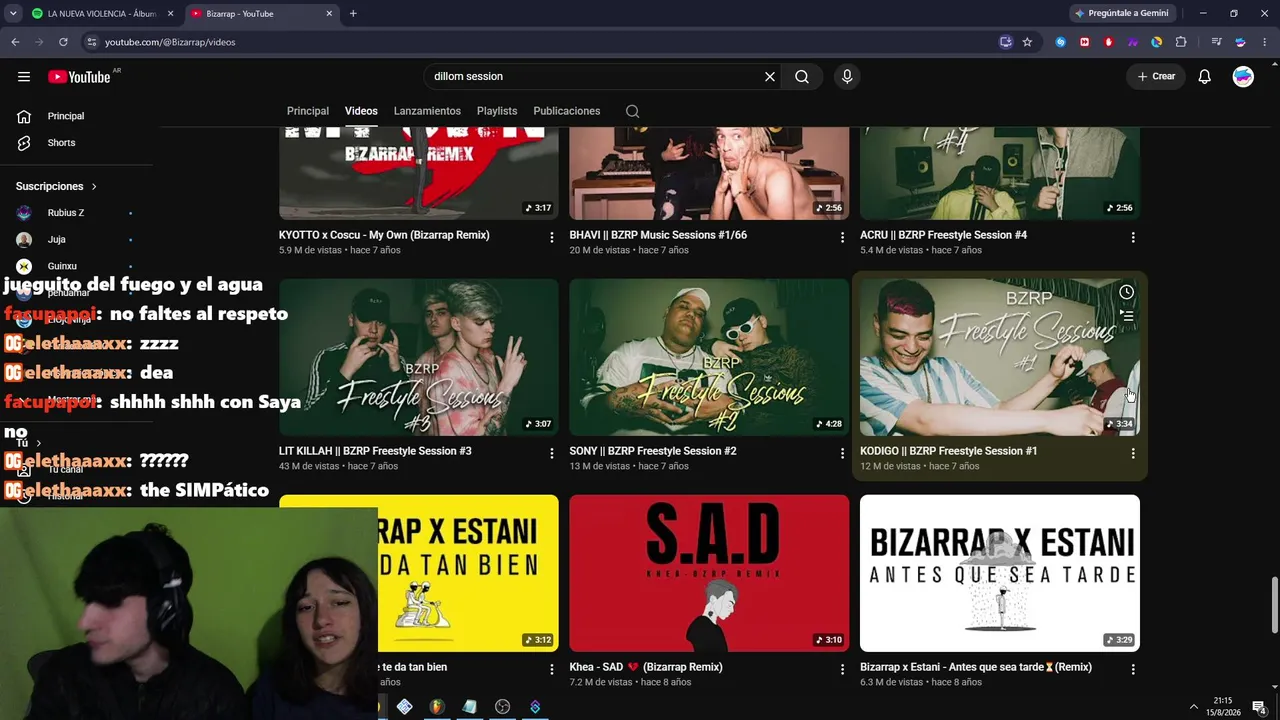The image size is (1280, 720).
Task: Start voice search with the microphone
Action: pyautogui.click(x=847, y=77)
